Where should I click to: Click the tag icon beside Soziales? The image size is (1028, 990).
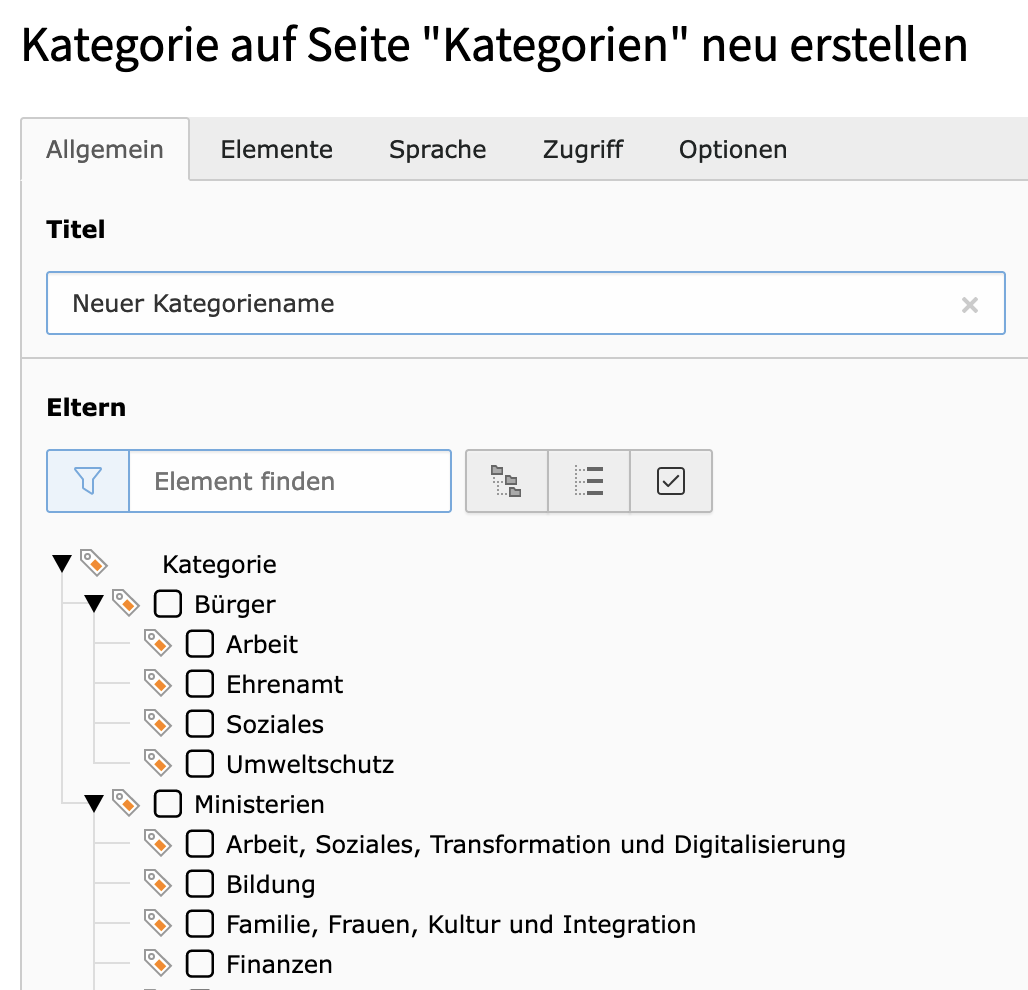coord(159,723)
